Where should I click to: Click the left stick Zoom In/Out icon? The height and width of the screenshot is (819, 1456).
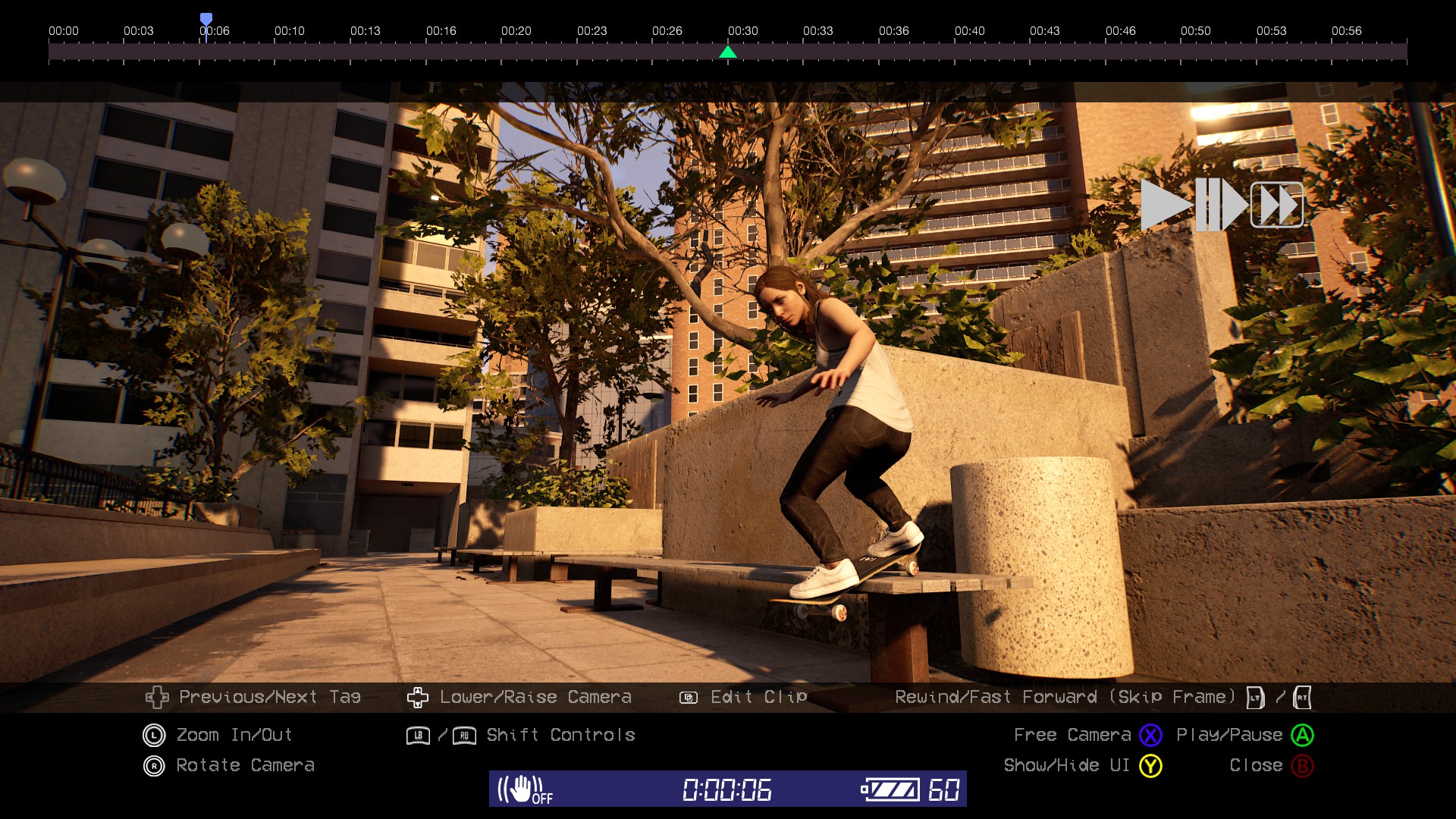154,735
